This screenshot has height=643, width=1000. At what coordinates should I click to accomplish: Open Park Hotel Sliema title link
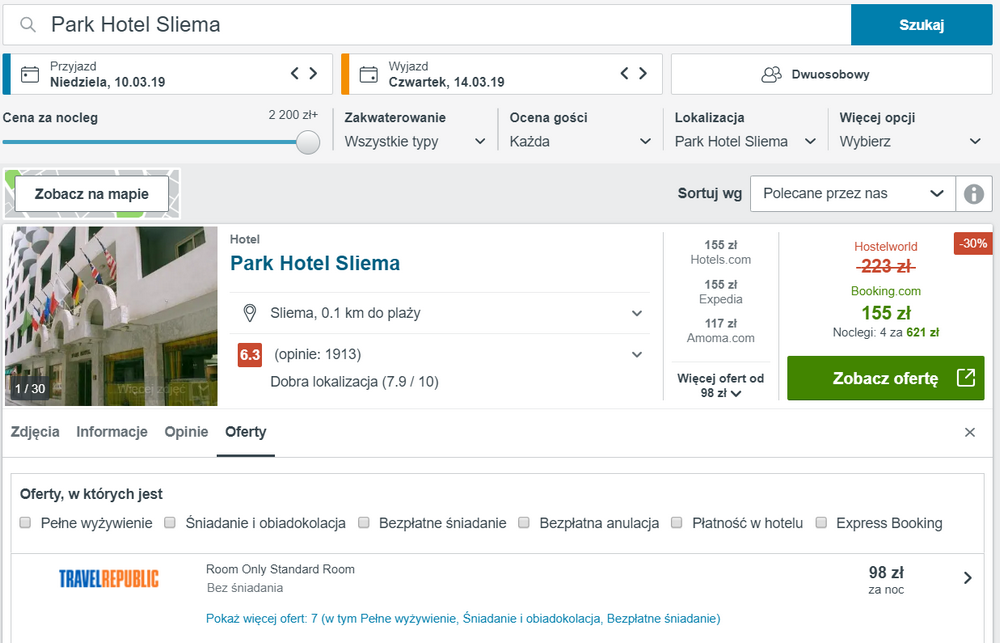[315, 263]
